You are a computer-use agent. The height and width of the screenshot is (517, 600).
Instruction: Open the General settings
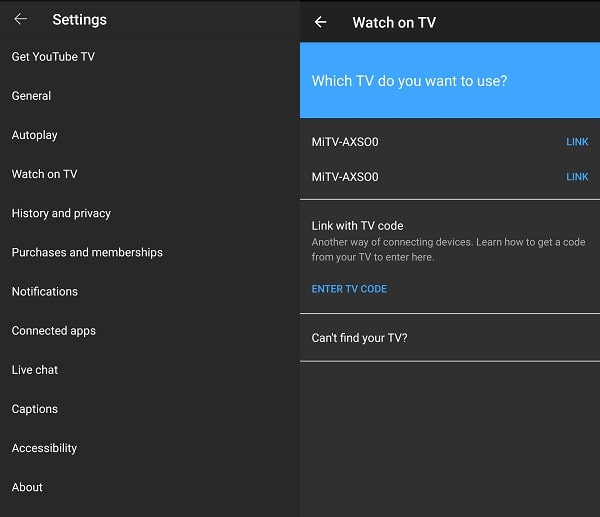pos(150,96)
